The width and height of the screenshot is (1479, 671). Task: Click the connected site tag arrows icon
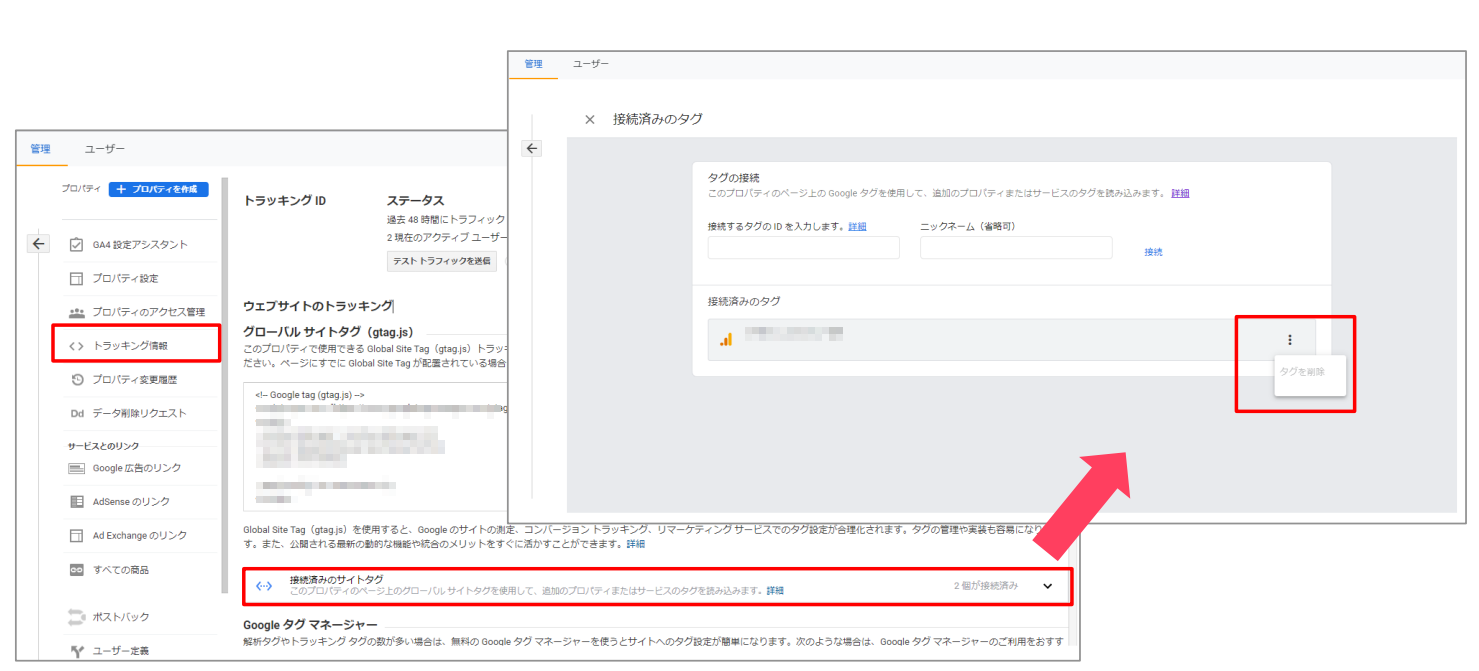click(264, 586)
